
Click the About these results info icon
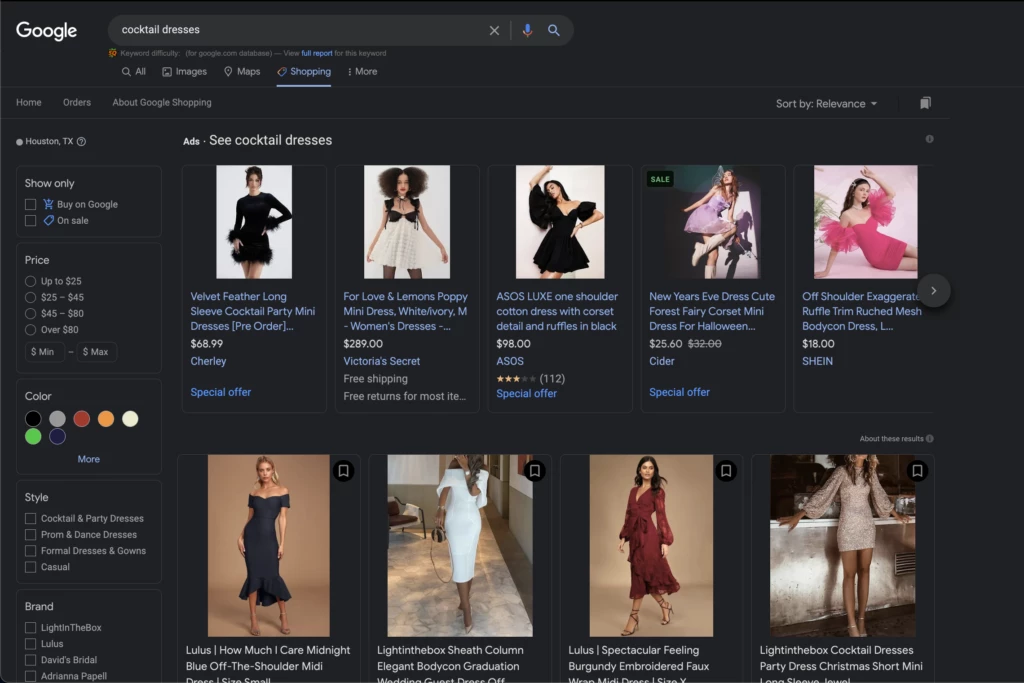tap(929, 439)
